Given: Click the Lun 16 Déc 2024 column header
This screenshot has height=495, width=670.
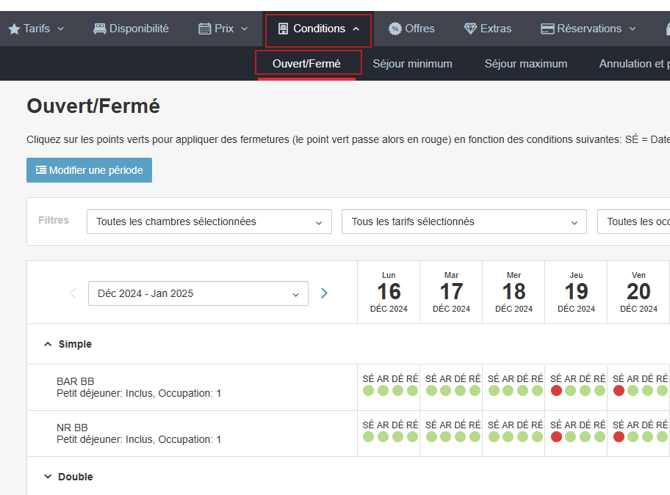Looking at the screenshot, I should [389, 292].
